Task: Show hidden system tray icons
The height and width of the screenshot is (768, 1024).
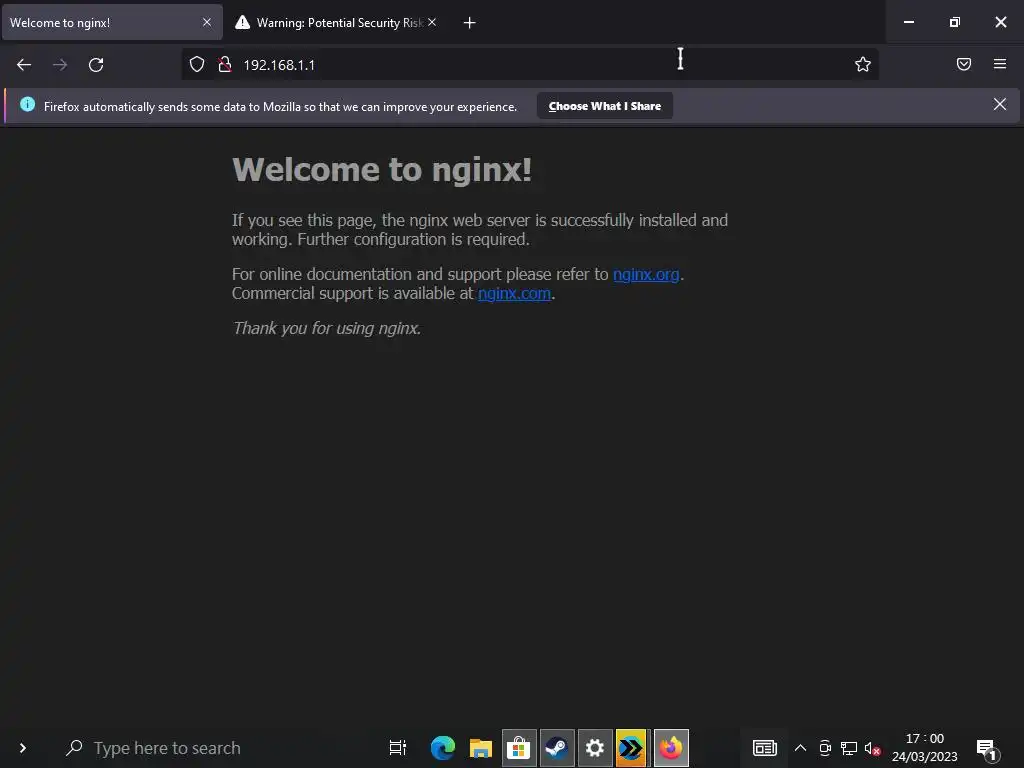Action: (x=801, y=748)
